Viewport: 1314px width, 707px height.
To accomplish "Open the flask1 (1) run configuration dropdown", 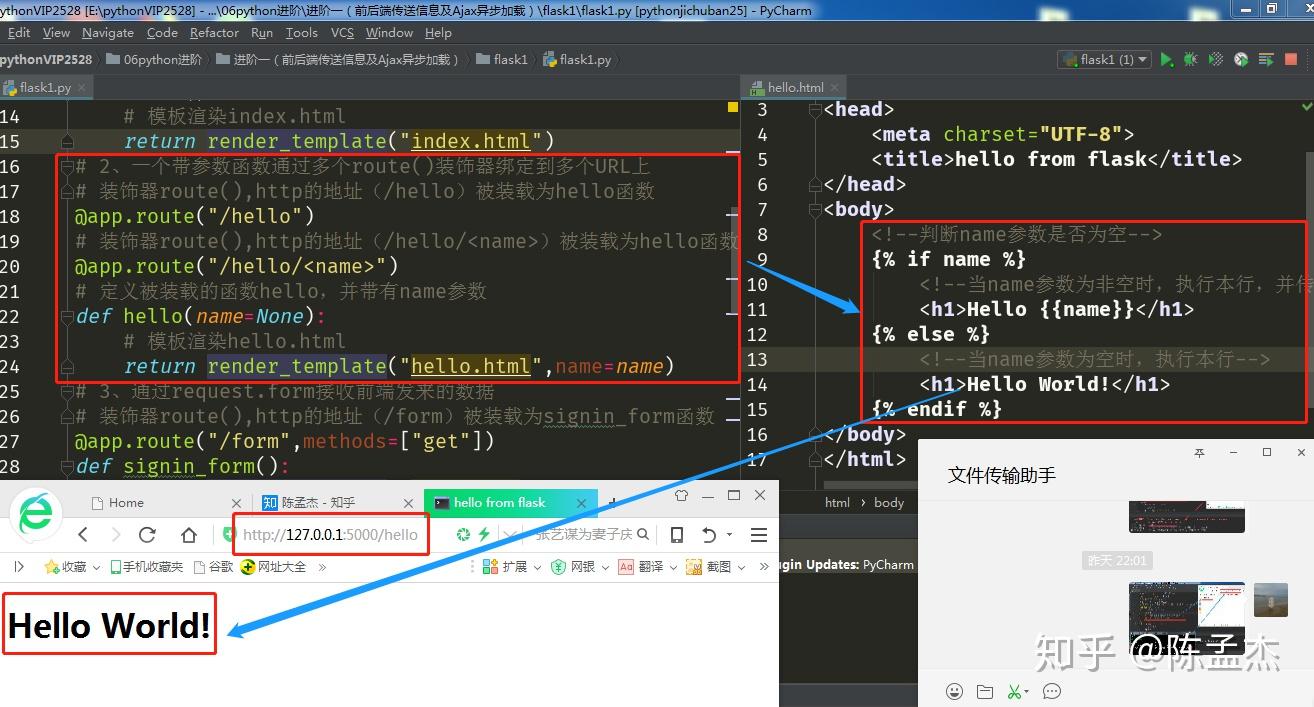I will (x=1105, y=60).
